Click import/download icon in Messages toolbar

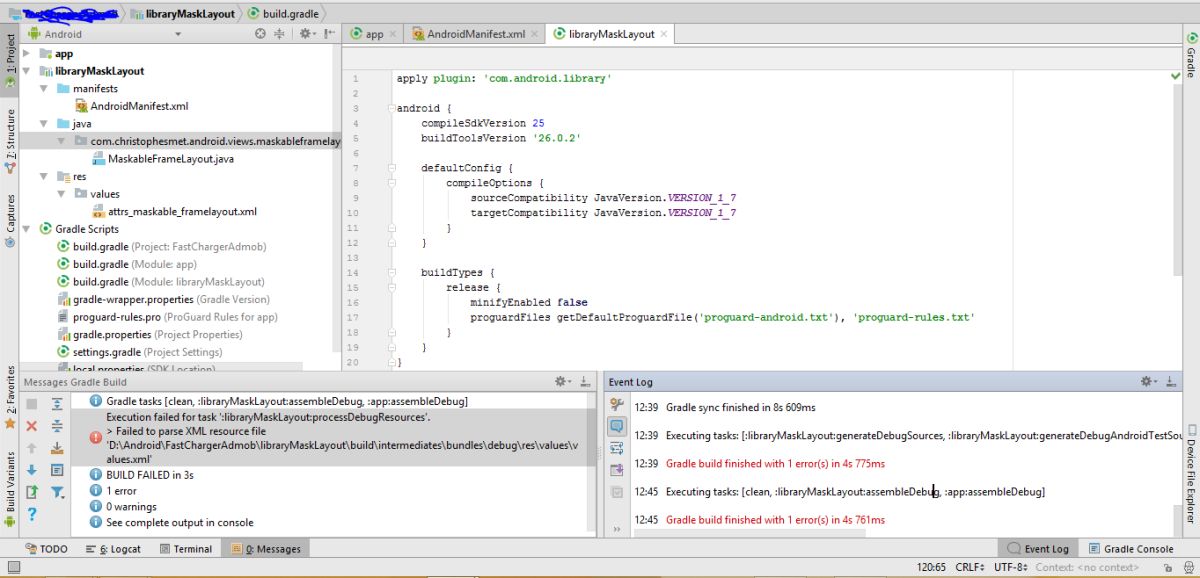[57, 448]
